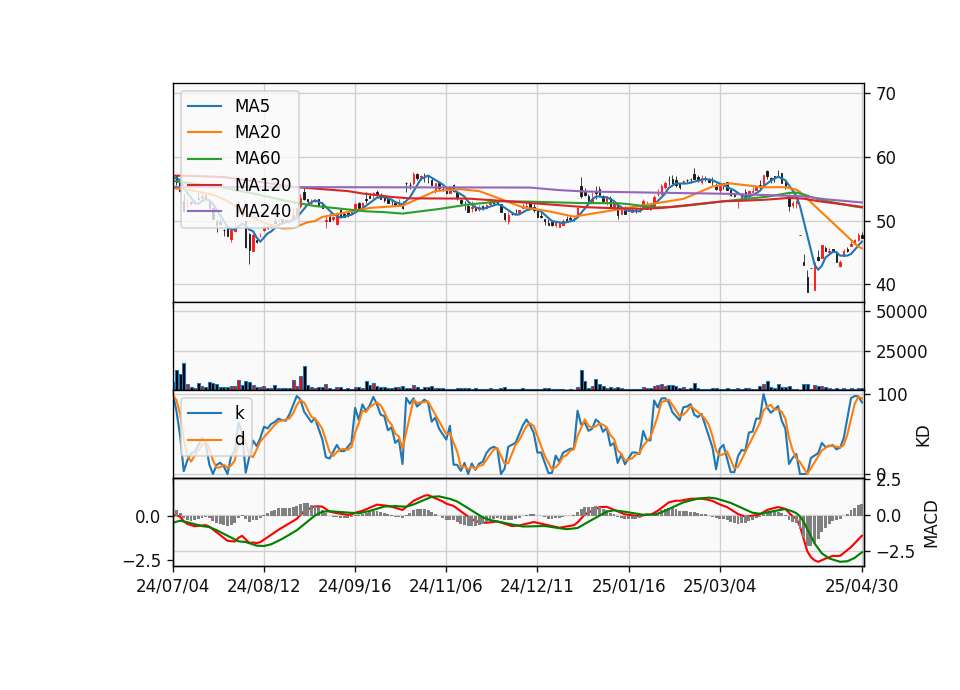Click the price axis value 60
The height and width of the screenshot is (690, 960).
tap(886, 158)
